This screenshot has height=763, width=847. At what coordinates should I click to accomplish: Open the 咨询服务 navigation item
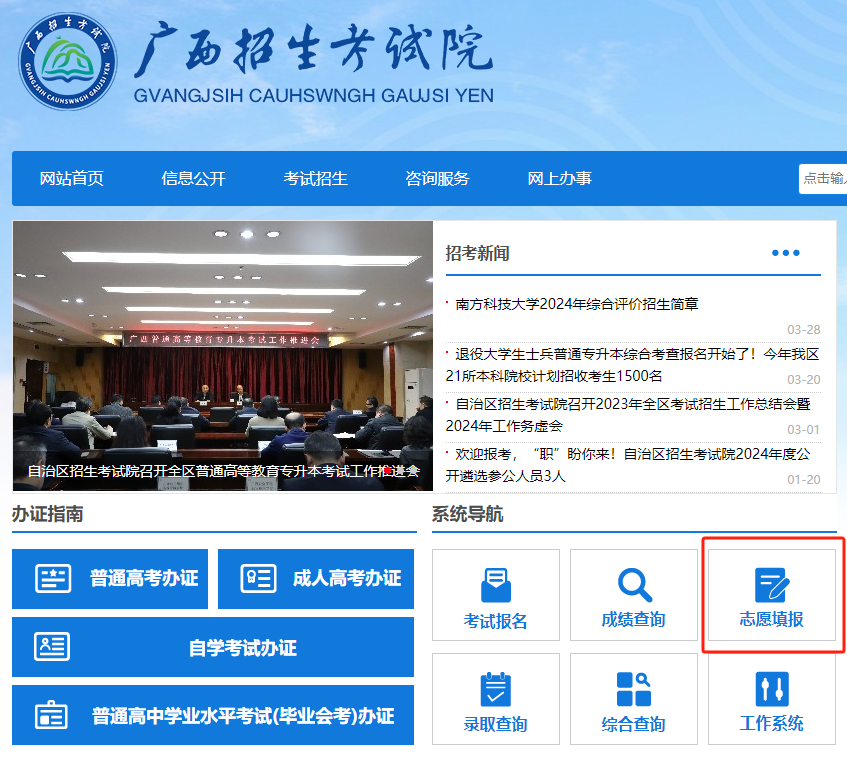coord(437,179)
